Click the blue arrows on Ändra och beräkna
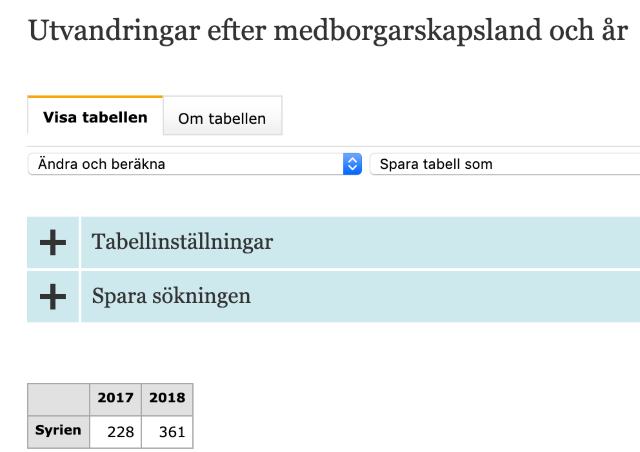 (x=351, y=164)
